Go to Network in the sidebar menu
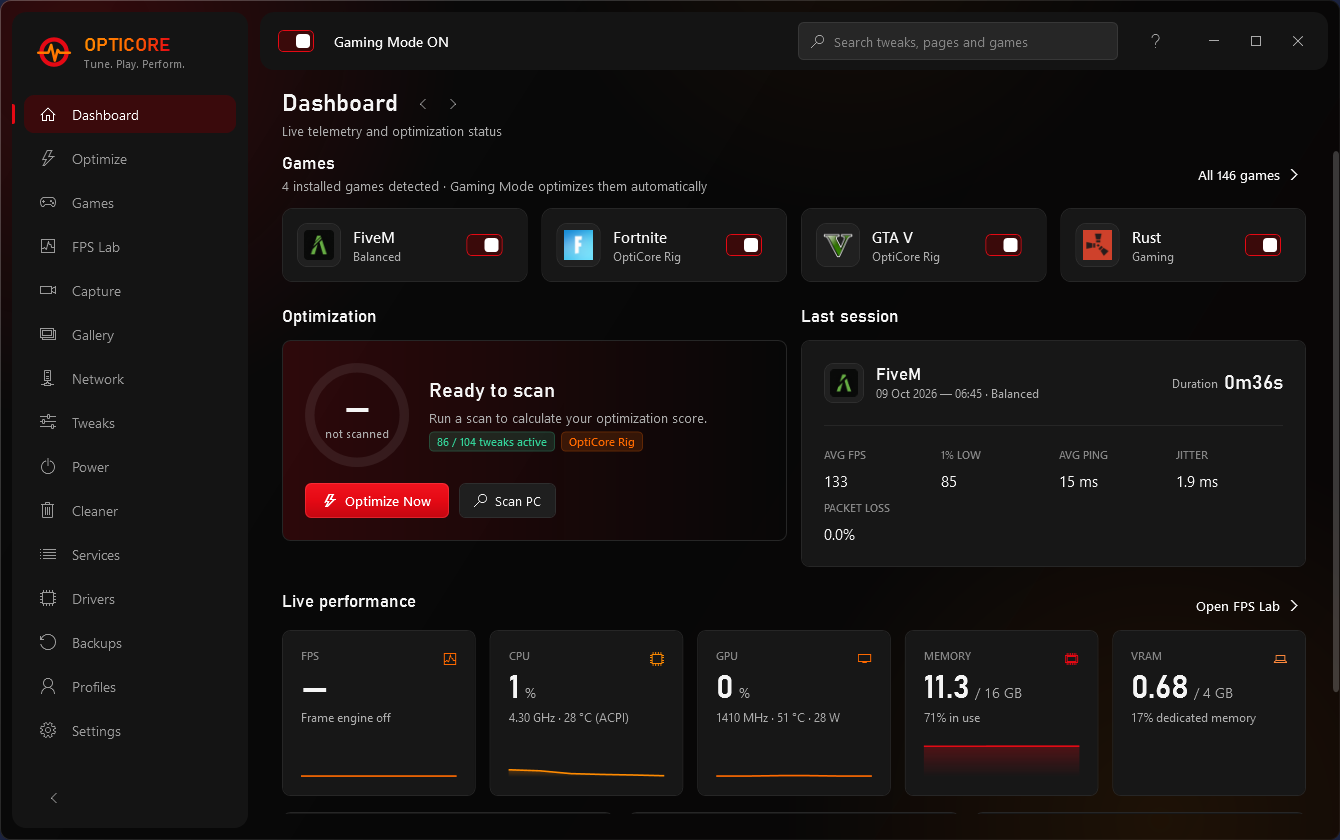Image resolution: width=1340 pixels, height=840 pixels. pos(130,379)
